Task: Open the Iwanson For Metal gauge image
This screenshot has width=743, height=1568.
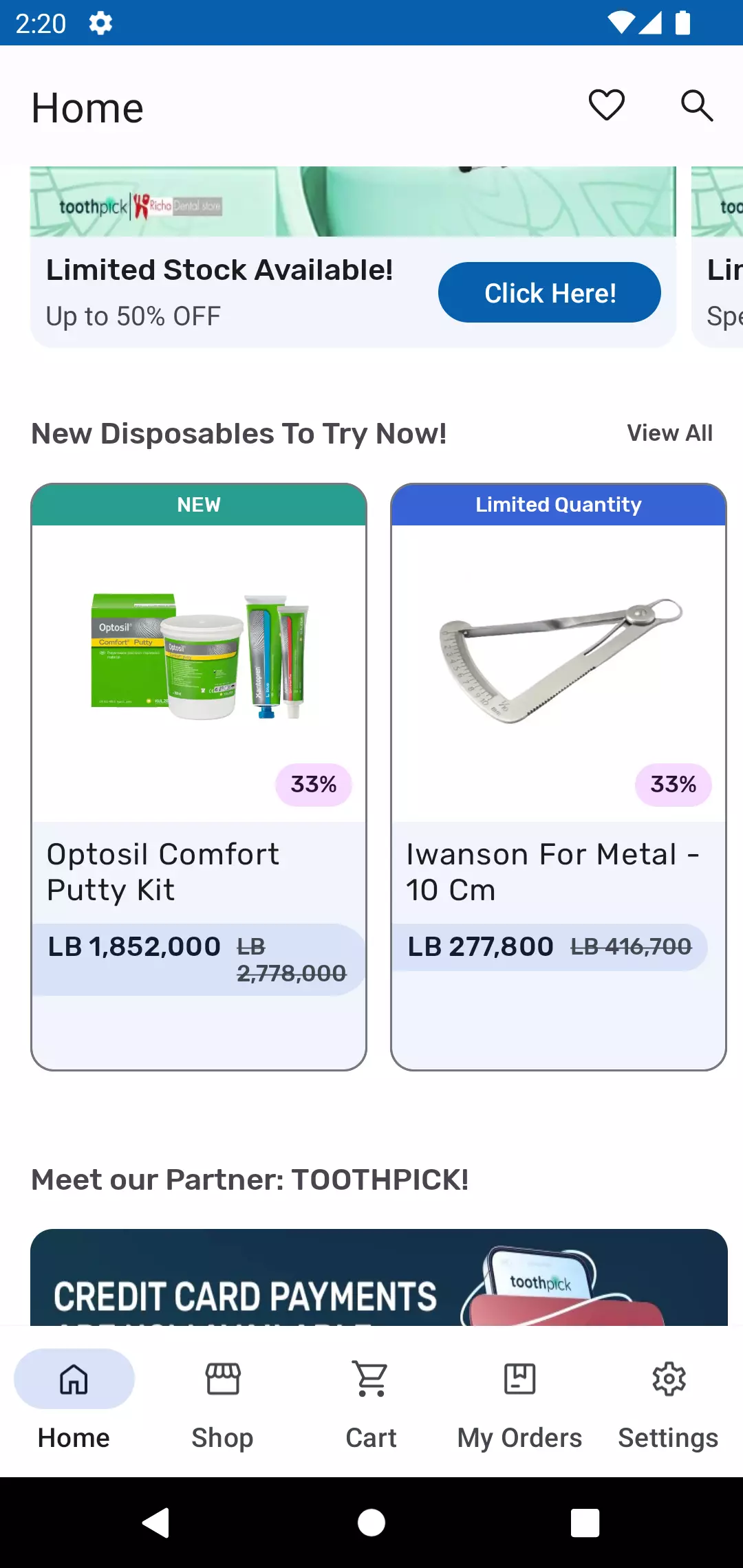Action: coord(559,657)
